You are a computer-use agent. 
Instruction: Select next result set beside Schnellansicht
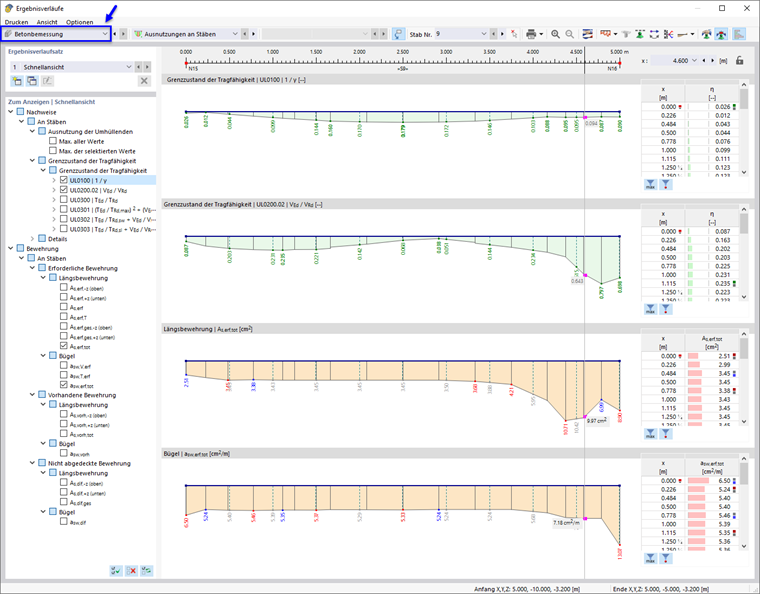pos(147,67)
